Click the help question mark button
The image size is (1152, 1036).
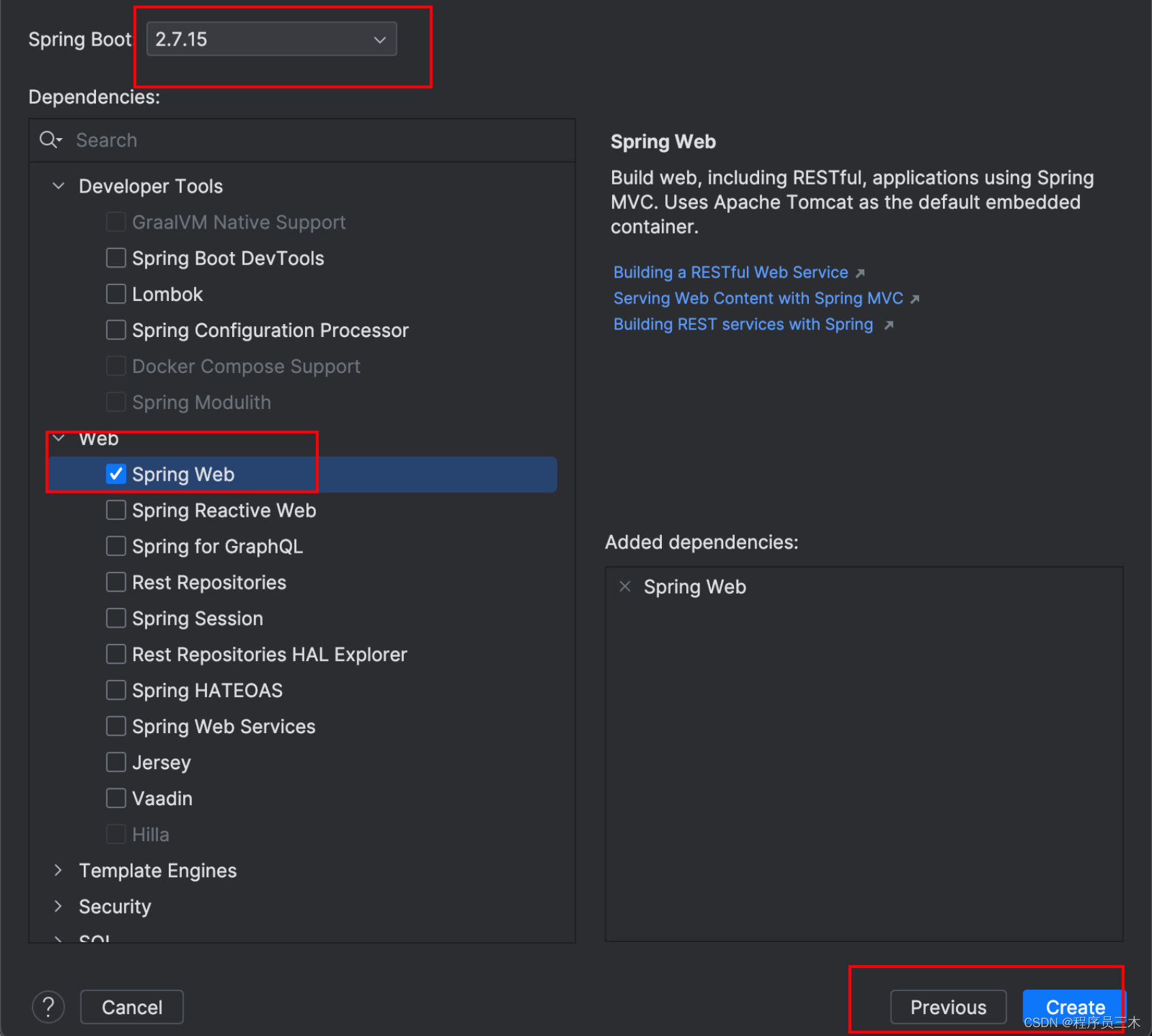[48, 1007]
